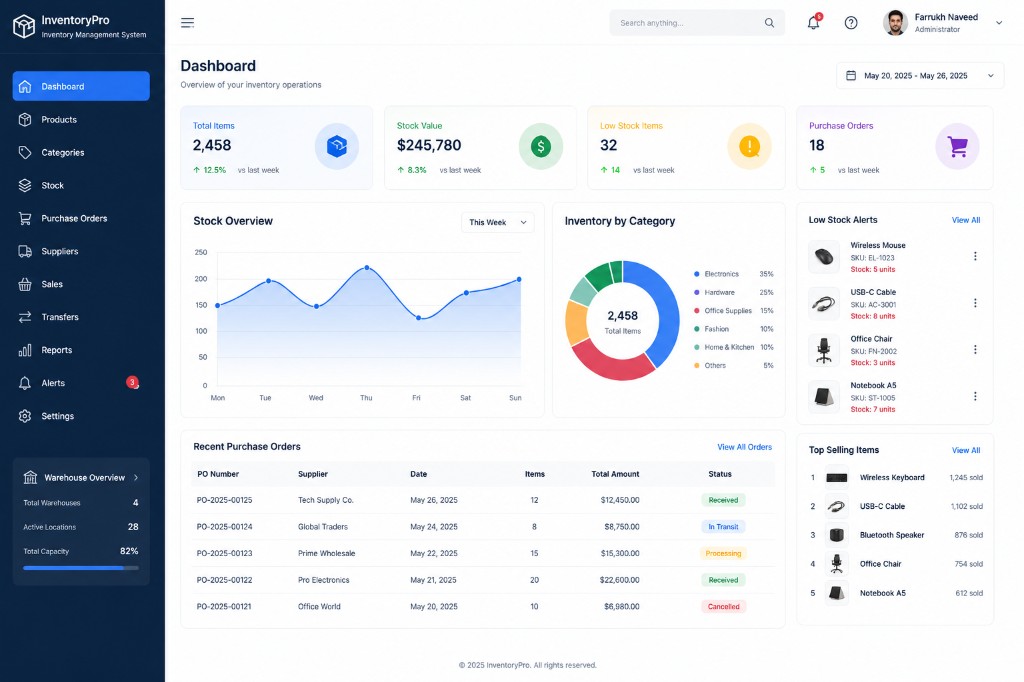Click the Transfers arrows icon in sidebar
Screen dimensions: 1024x682
tap(25, 317)
